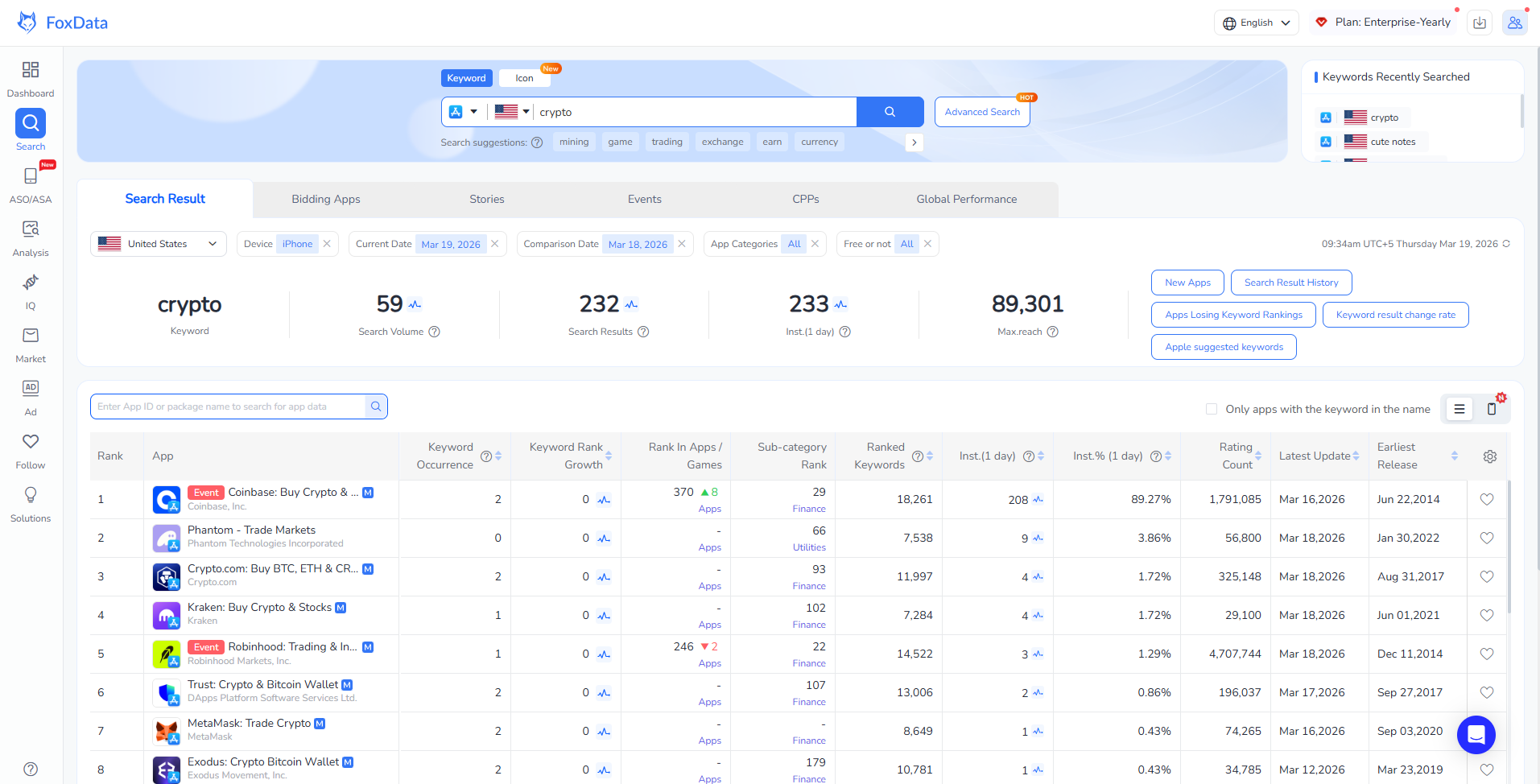Open the Global Performance tab
The height and width of the screenshot is (784, 1540).
click(x=965, y=199)
